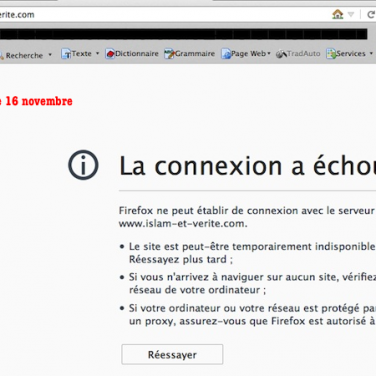This screenshot has height=376, width=376.
Task: Expand the Recherche dropdown arrow
Action: point(50,55)
